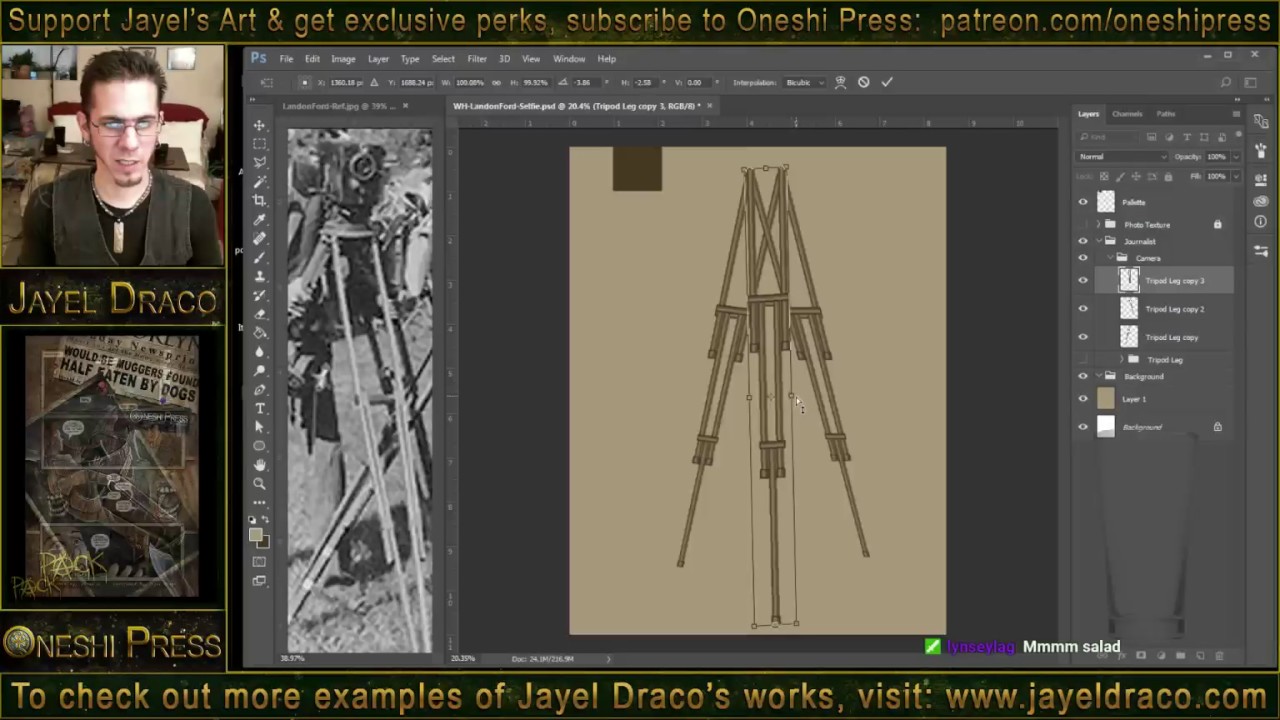This screenshot has height=720, width=1280.
Task: Open the Edit Toolbar ellipsis menu
Action: (x=259, y=502)
